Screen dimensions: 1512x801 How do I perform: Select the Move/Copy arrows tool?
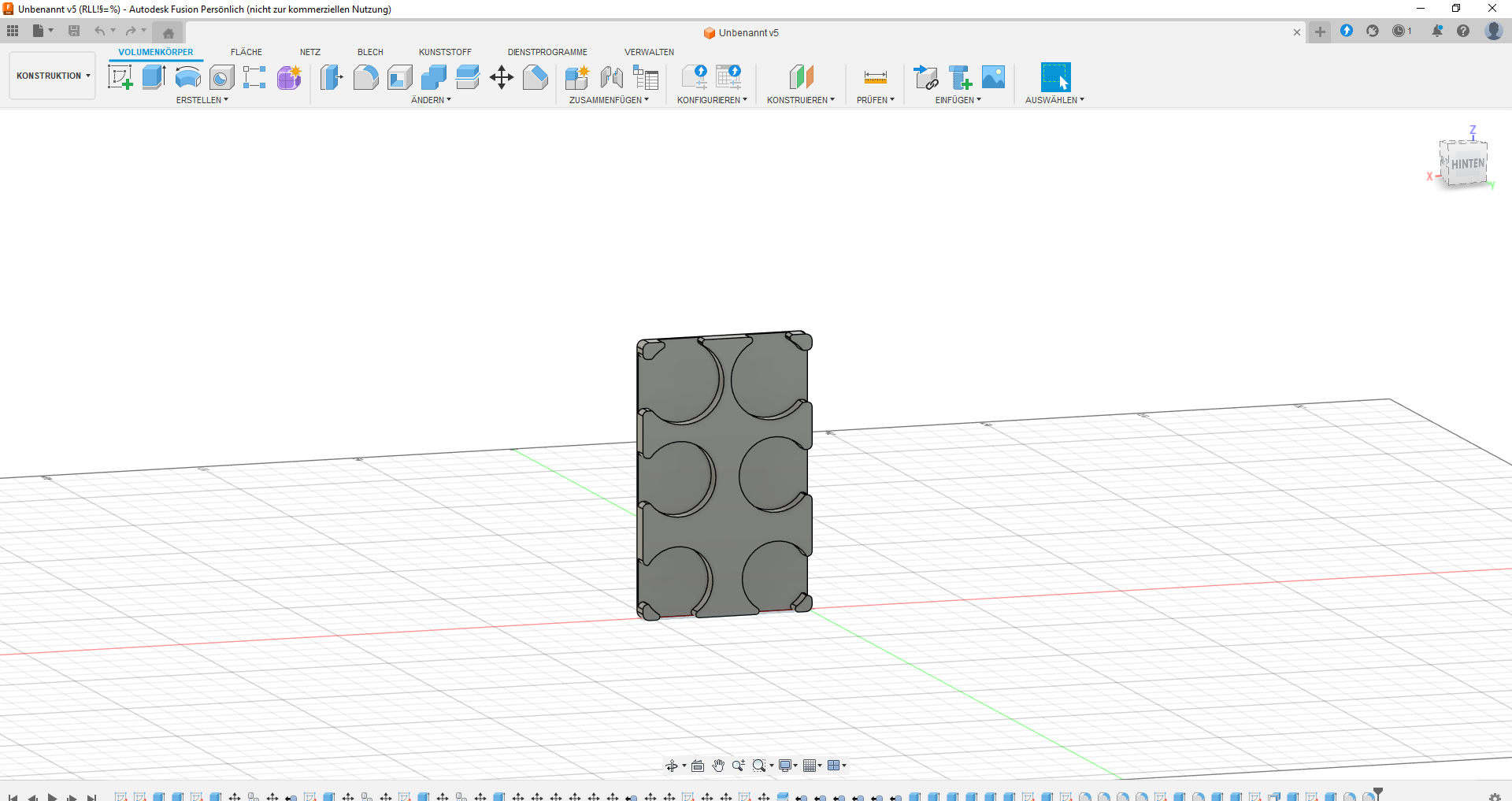501,77
